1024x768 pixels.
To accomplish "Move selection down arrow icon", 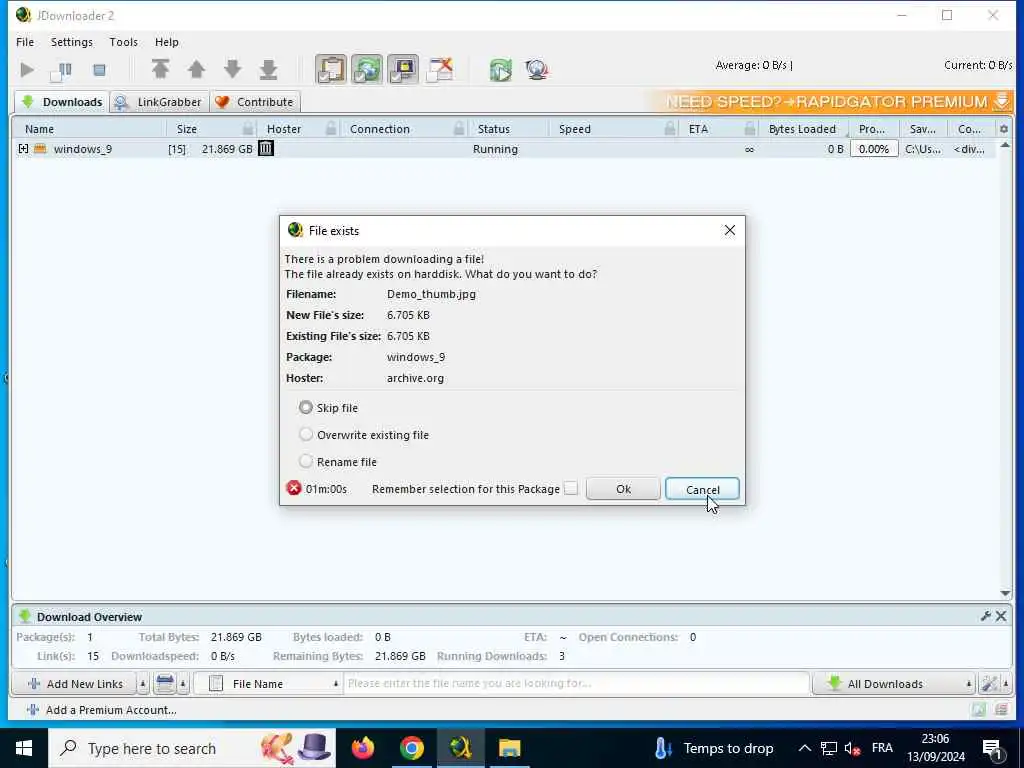I will [x=232, y=69].
